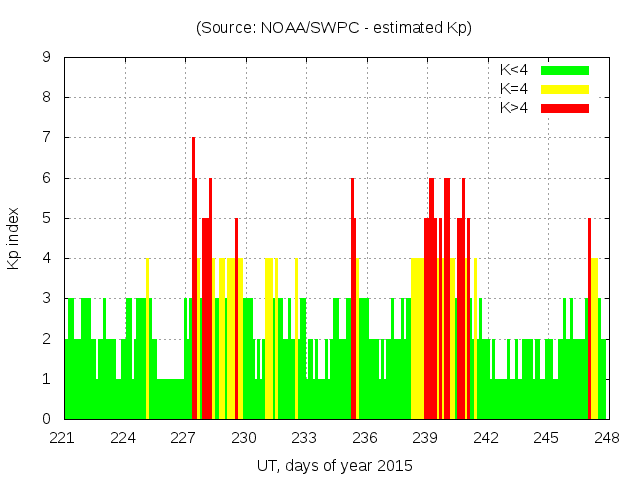
Task: Click the red K>4 legend swatch
Action: [x=565, y=108]
